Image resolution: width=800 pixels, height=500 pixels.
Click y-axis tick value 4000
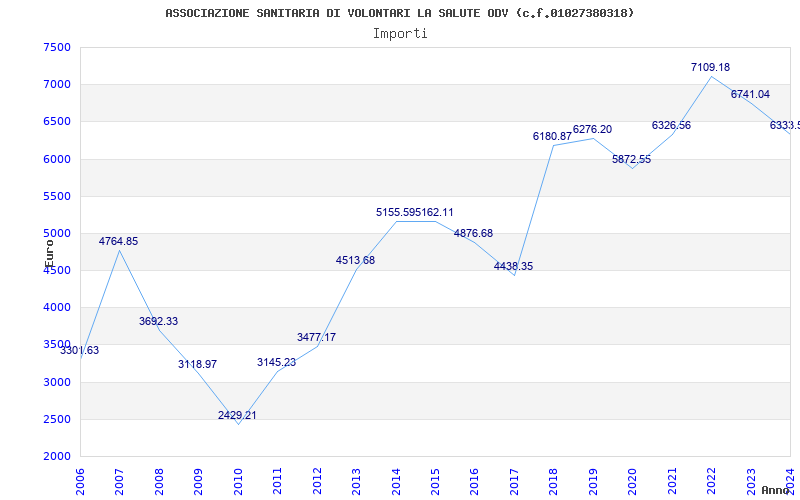[57, 308]
